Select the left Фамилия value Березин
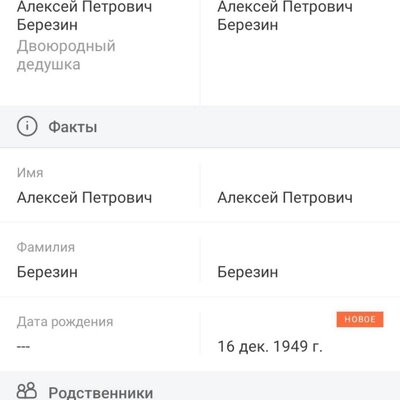400x400 pixels. pyautogui.click(x=47, y=272)
